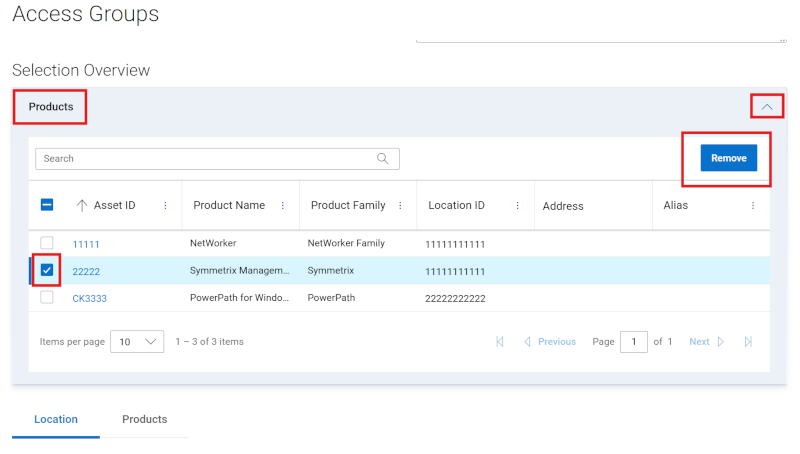The height and width of the screenshot is (454, 800).
Task: Open asset link CK3333
Action: (x=90, y=298)
